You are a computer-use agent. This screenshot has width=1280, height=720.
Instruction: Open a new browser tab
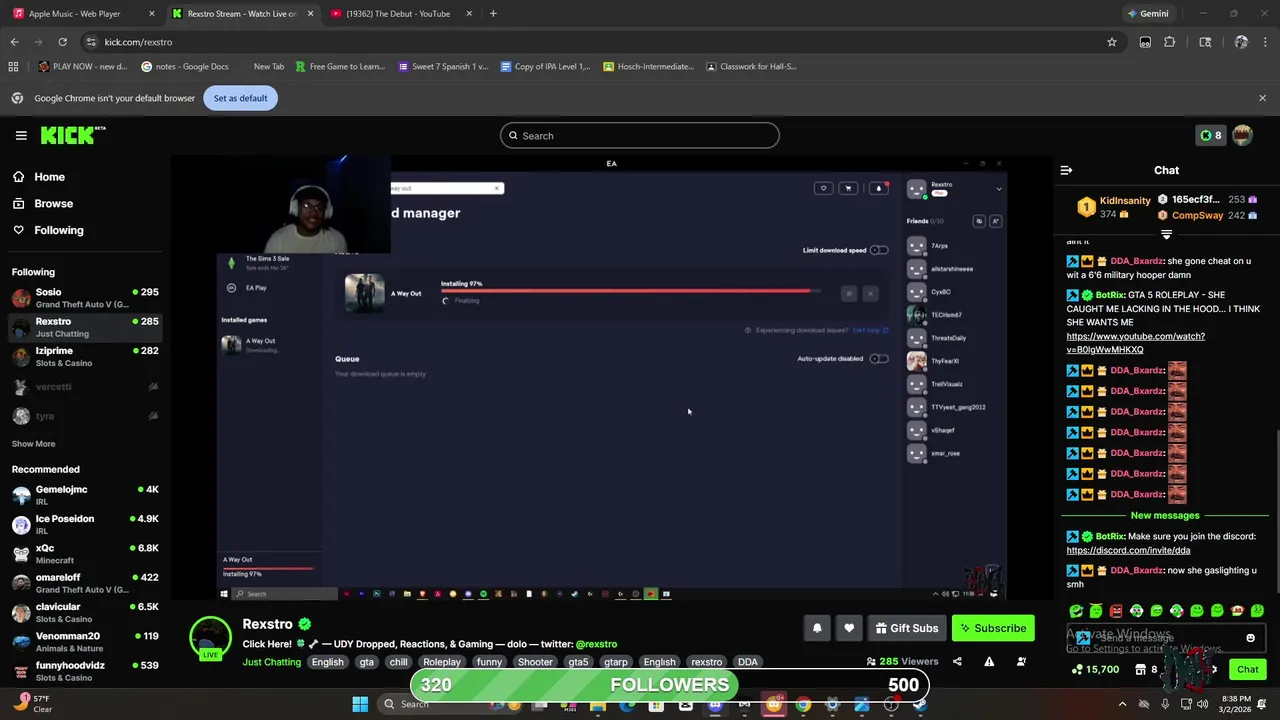493,14
